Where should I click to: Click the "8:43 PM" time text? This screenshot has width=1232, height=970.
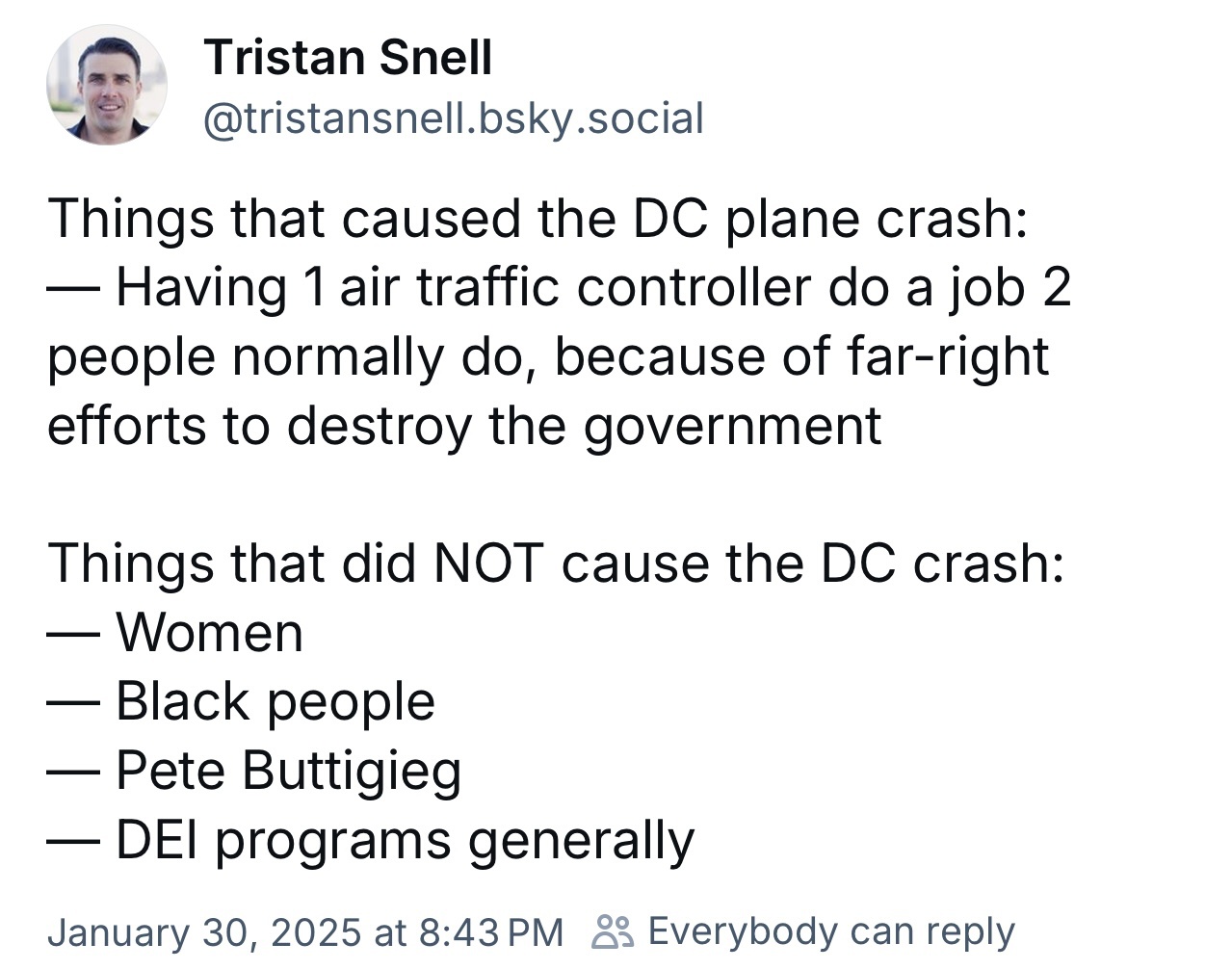(491, 931)
